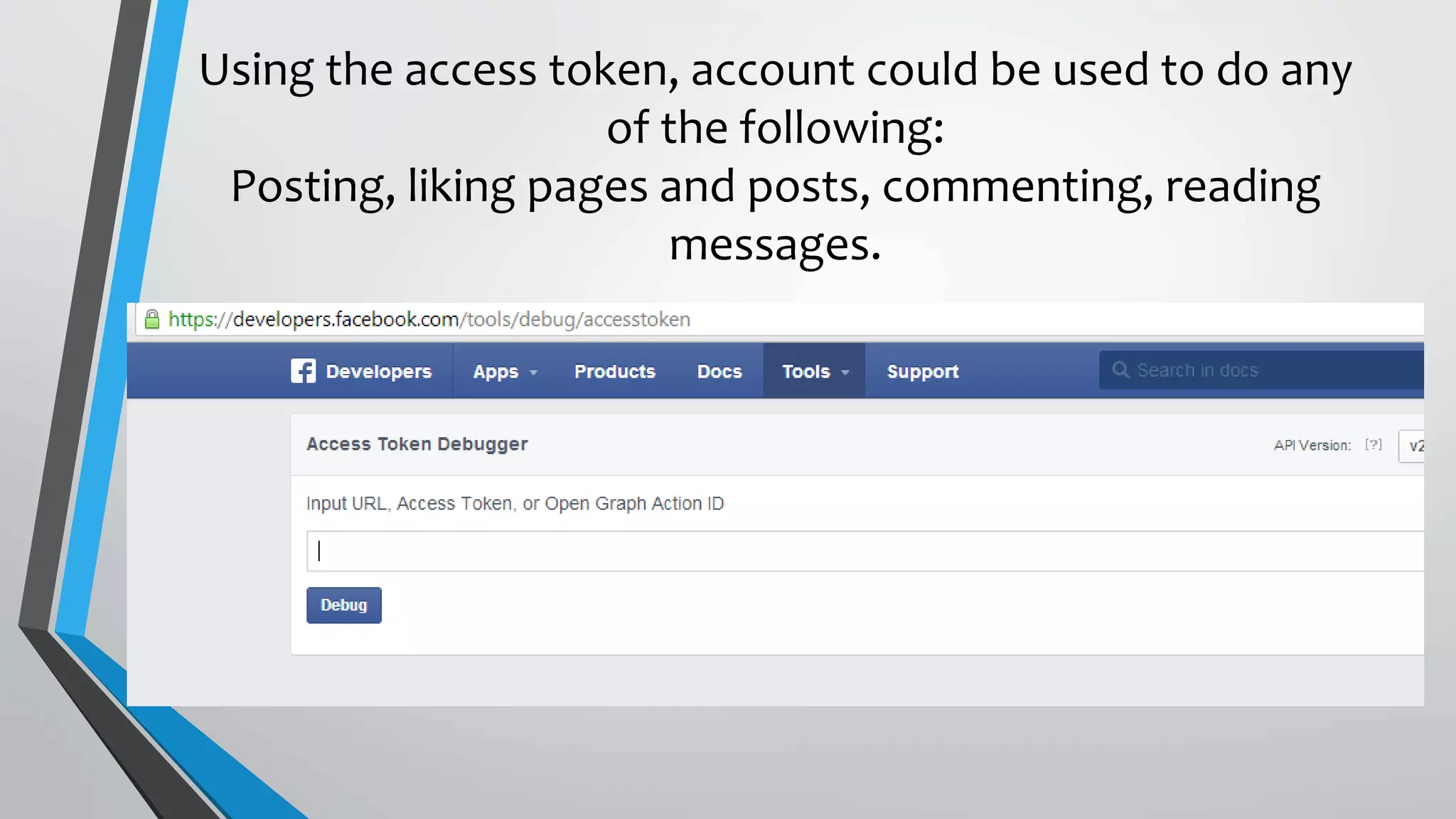Click the green padlock icon in address bar
This screenshot has height=819, width=1456.
click(151, 319)
